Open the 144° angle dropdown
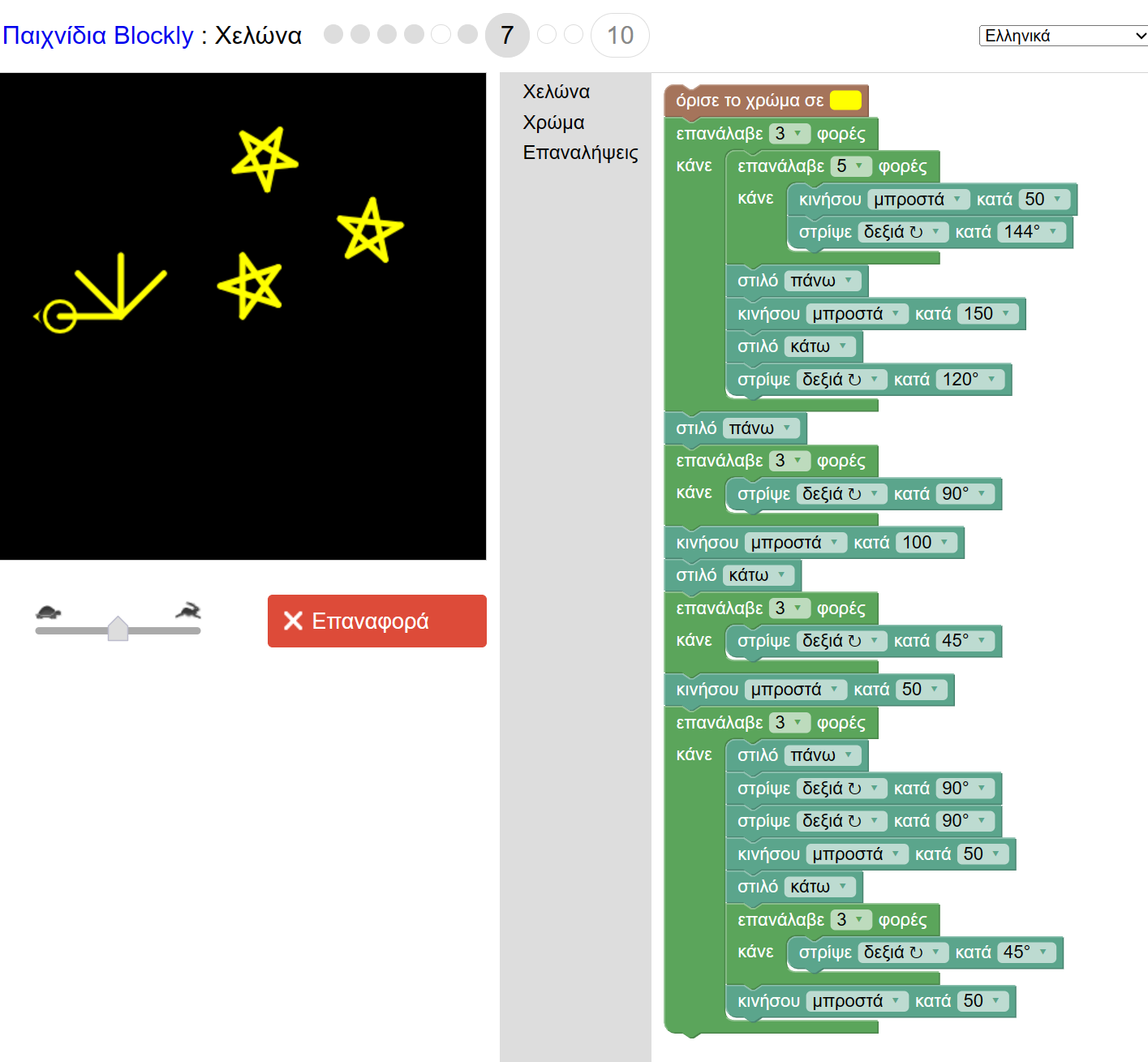The image size is (1148, 1062). (x=1030, y=232)
